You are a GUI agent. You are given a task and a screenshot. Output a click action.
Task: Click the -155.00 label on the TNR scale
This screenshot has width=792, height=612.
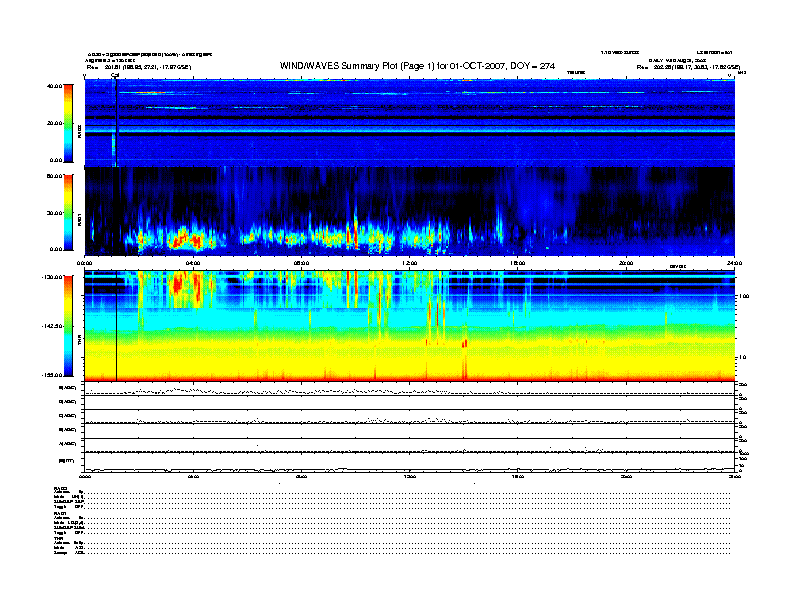(52, 375)
